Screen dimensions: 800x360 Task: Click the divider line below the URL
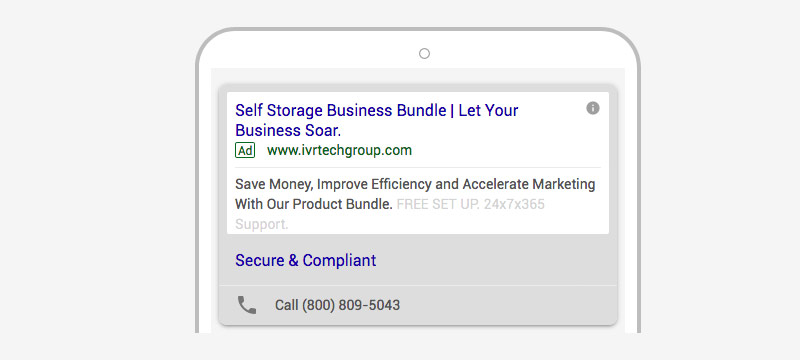coord(417,167)
